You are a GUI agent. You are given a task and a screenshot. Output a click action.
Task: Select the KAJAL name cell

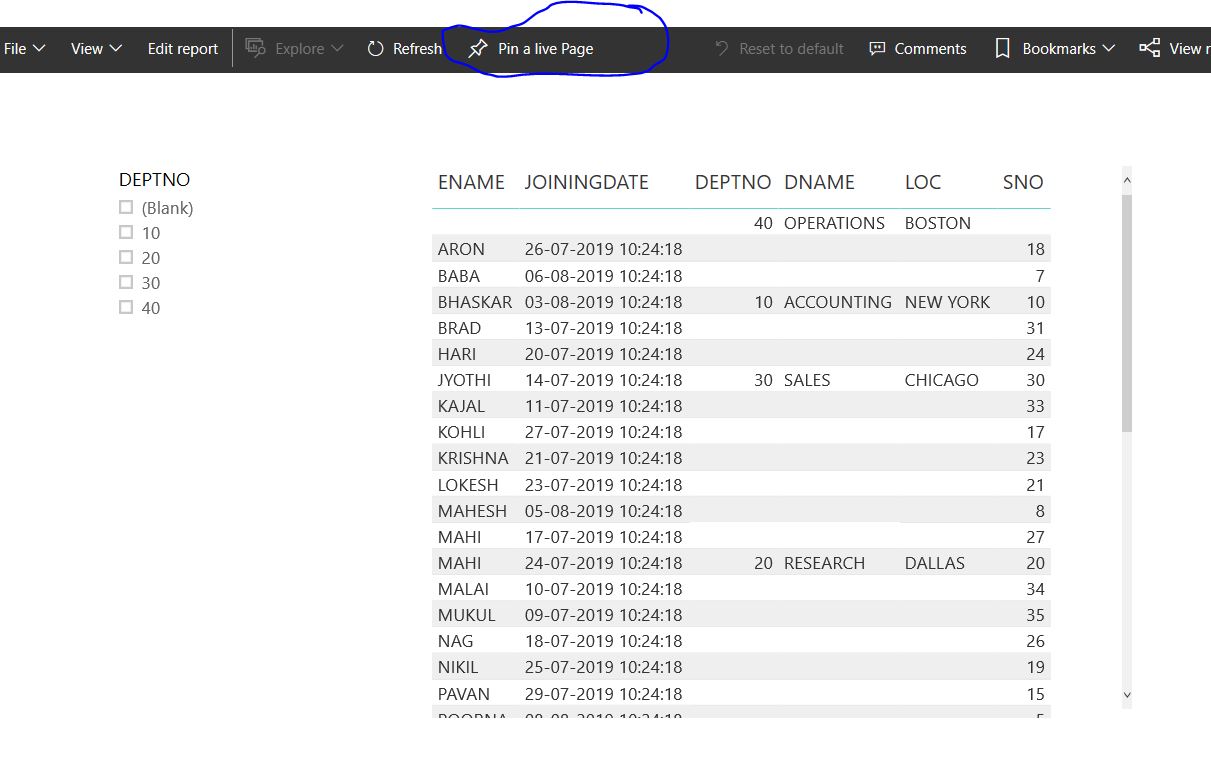(x=461, y=406)
